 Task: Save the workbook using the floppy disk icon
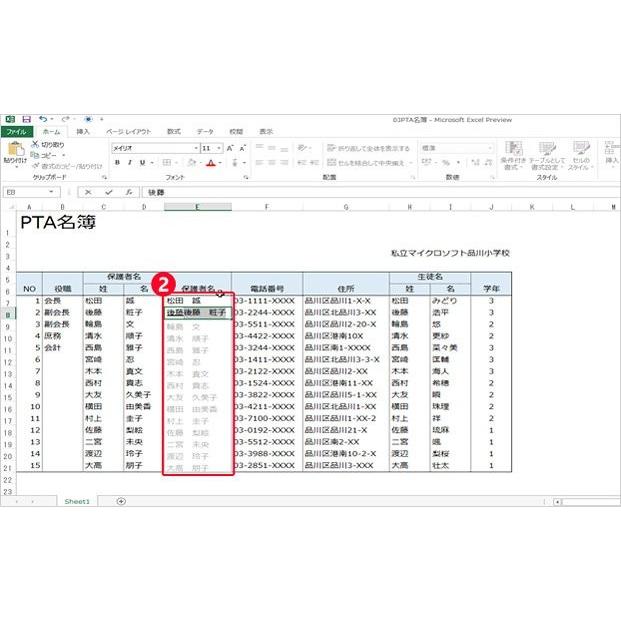click(27, 119)
